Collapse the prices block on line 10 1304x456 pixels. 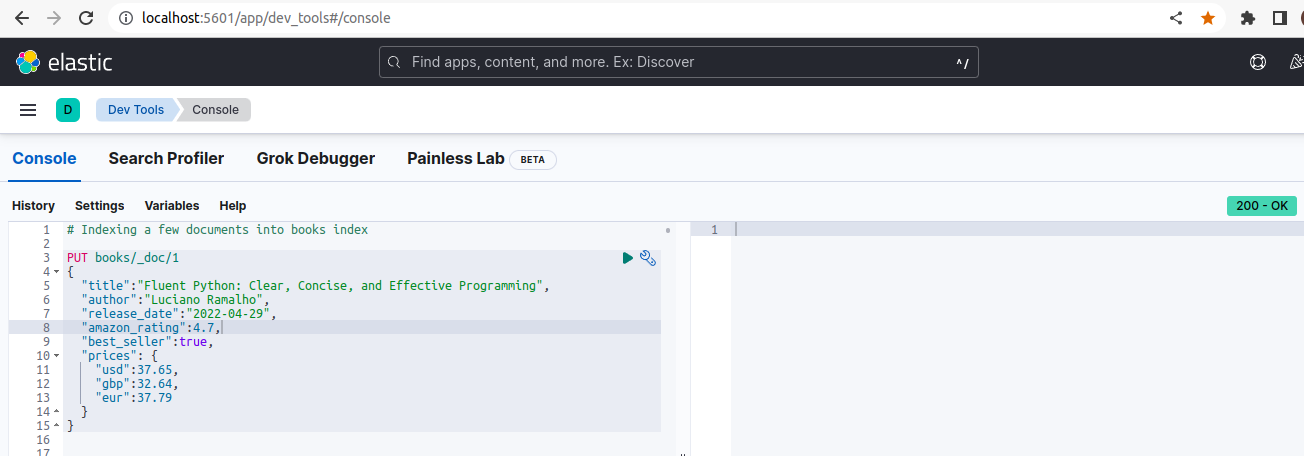click(56, 356)
